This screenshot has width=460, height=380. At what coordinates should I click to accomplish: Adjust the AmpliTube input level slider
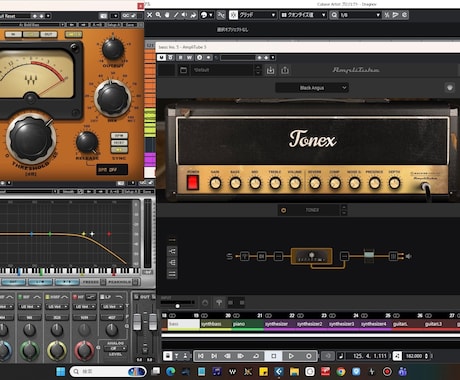178,305
